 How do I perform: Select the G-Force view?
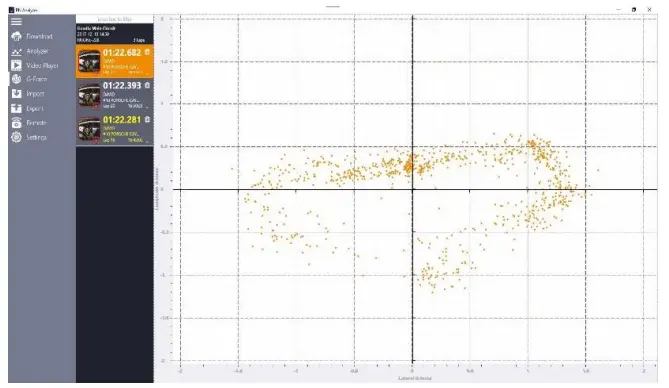pyautogui.click(x=30, y=79)
